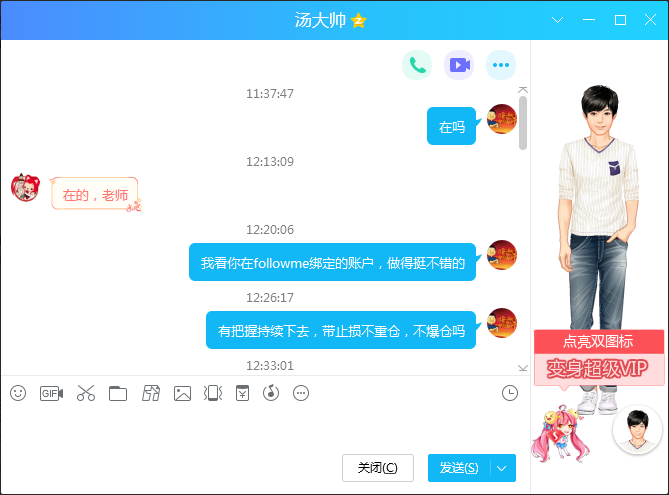The image size is (669, 495).
Task: Click the 发送(S) send button
Action: (459, 468)
